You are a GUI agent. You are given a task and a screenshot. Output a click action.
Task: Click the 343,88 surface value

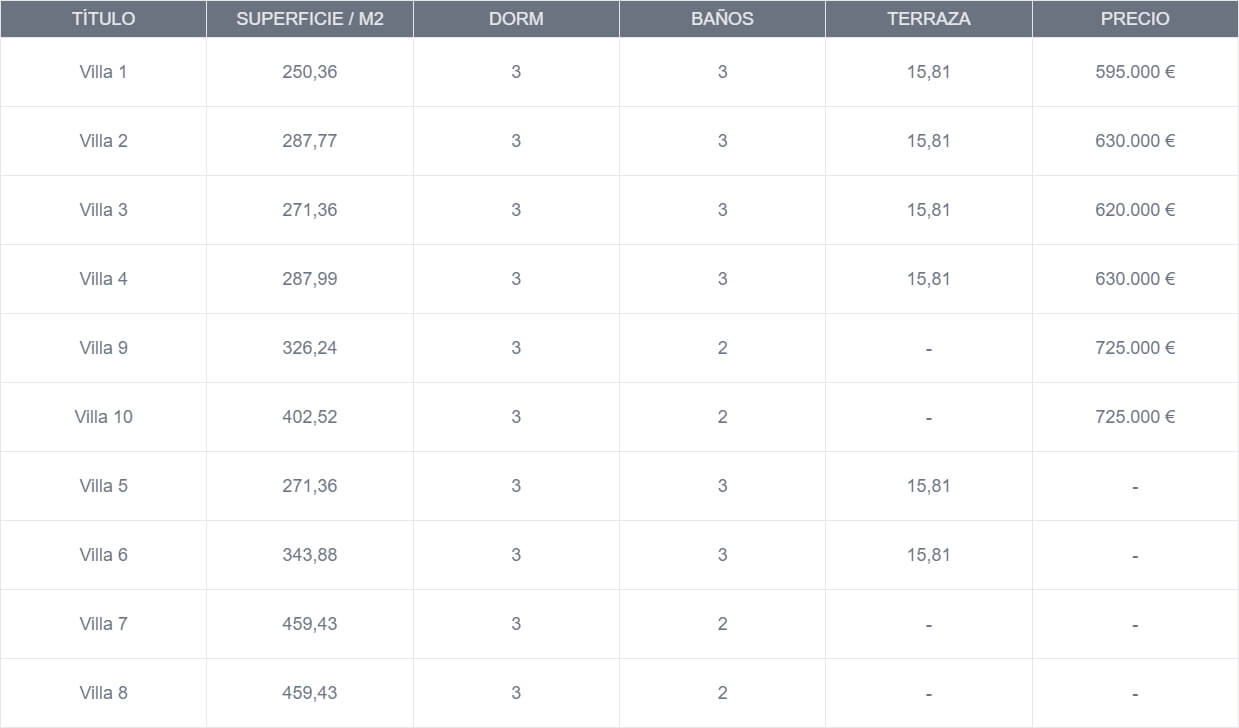point(310,555)
